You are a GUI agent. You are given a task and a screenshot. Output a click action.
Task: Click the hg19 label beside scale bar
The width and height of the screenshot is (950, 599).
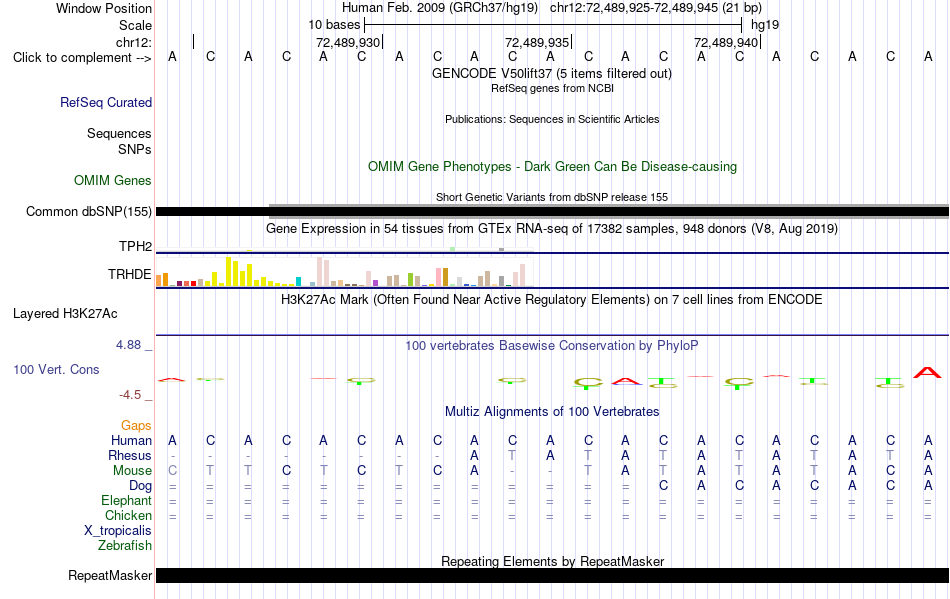coord(765,25)
